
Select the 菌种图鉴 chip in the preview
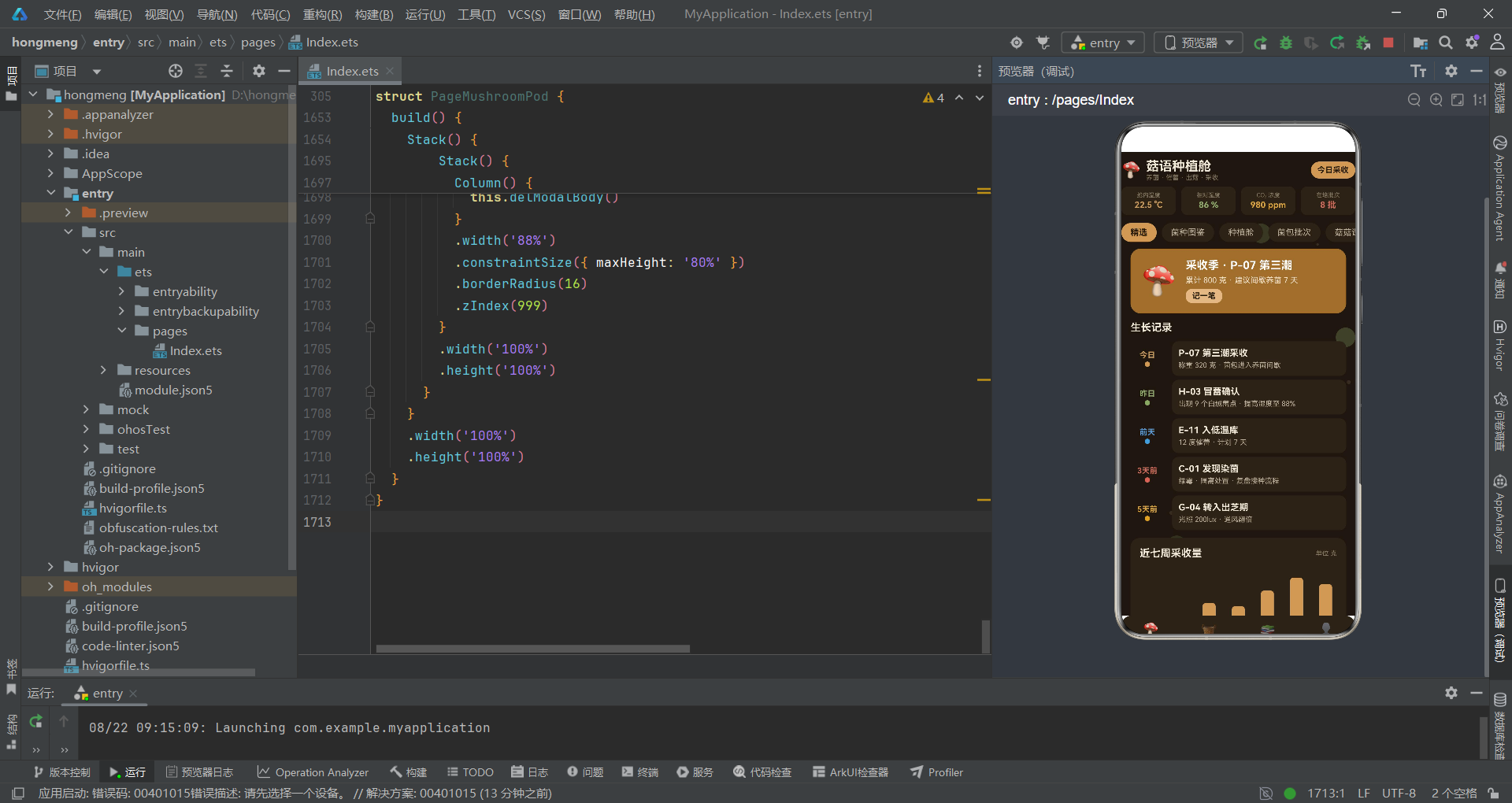(1188, 232)
